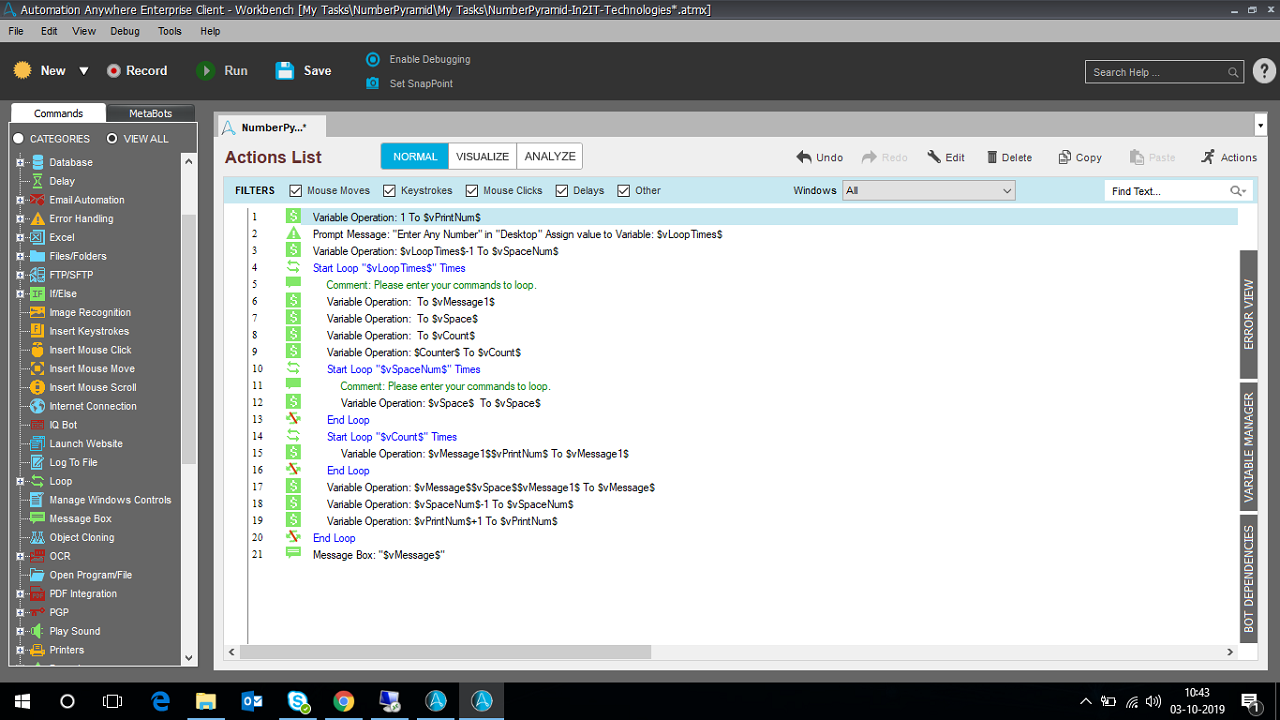This screenshot has height=720, width=1280.
Task: Open the Debug menu
Action: pos(125,31)
